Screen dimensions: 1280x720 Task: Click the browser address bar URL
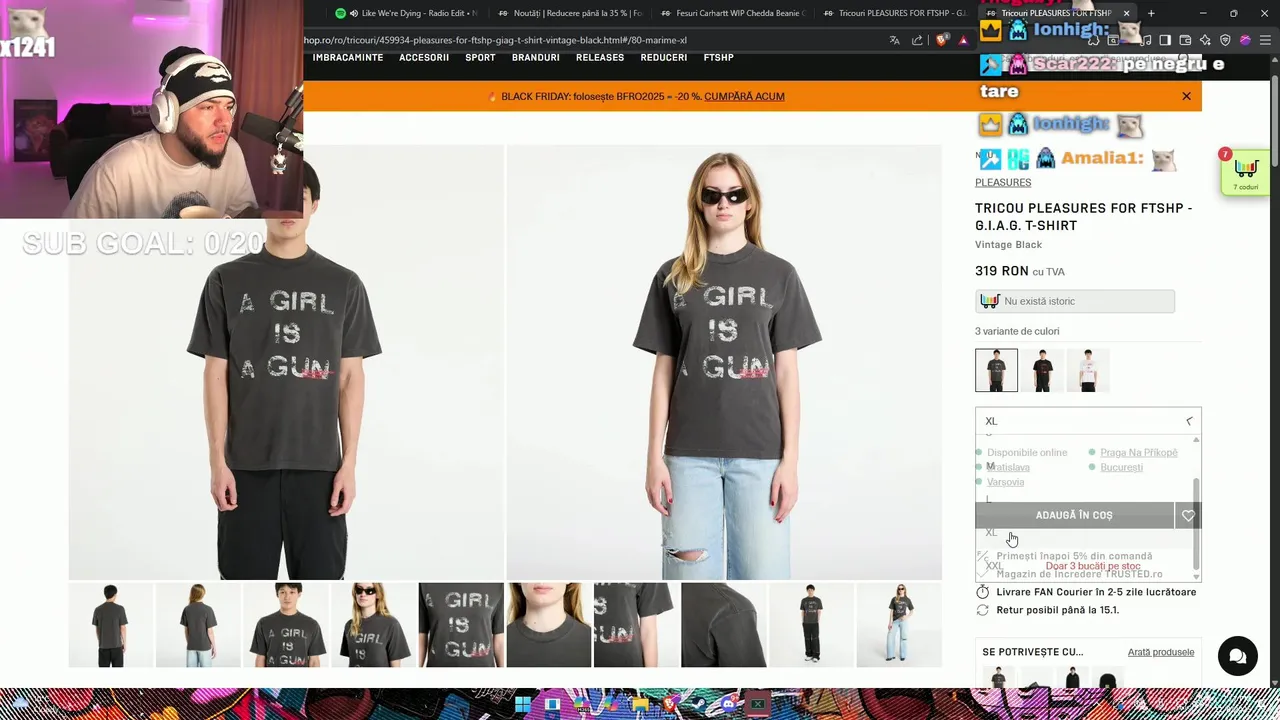click(495, 40)
